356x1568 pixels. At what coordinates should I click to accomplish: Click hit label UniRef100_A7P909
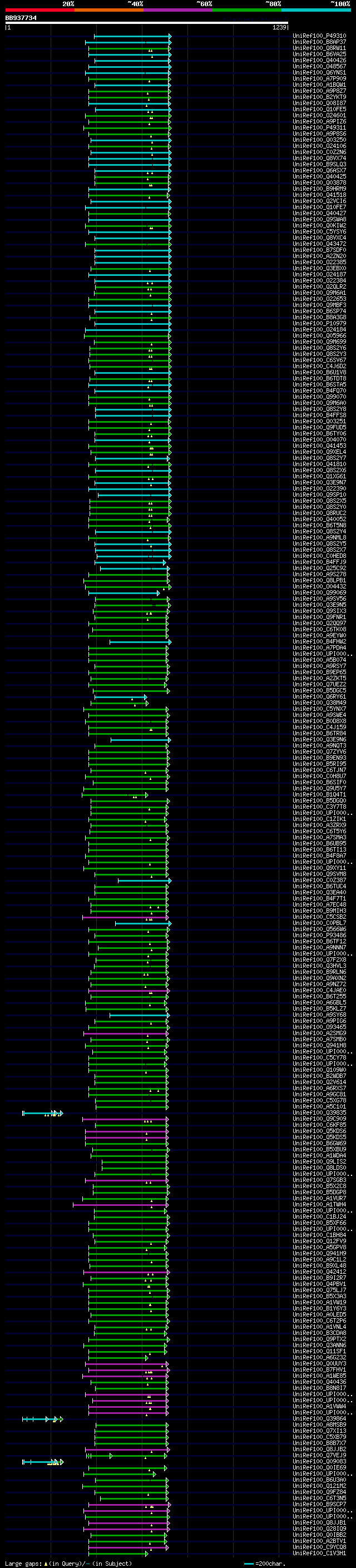pos(319,78)
